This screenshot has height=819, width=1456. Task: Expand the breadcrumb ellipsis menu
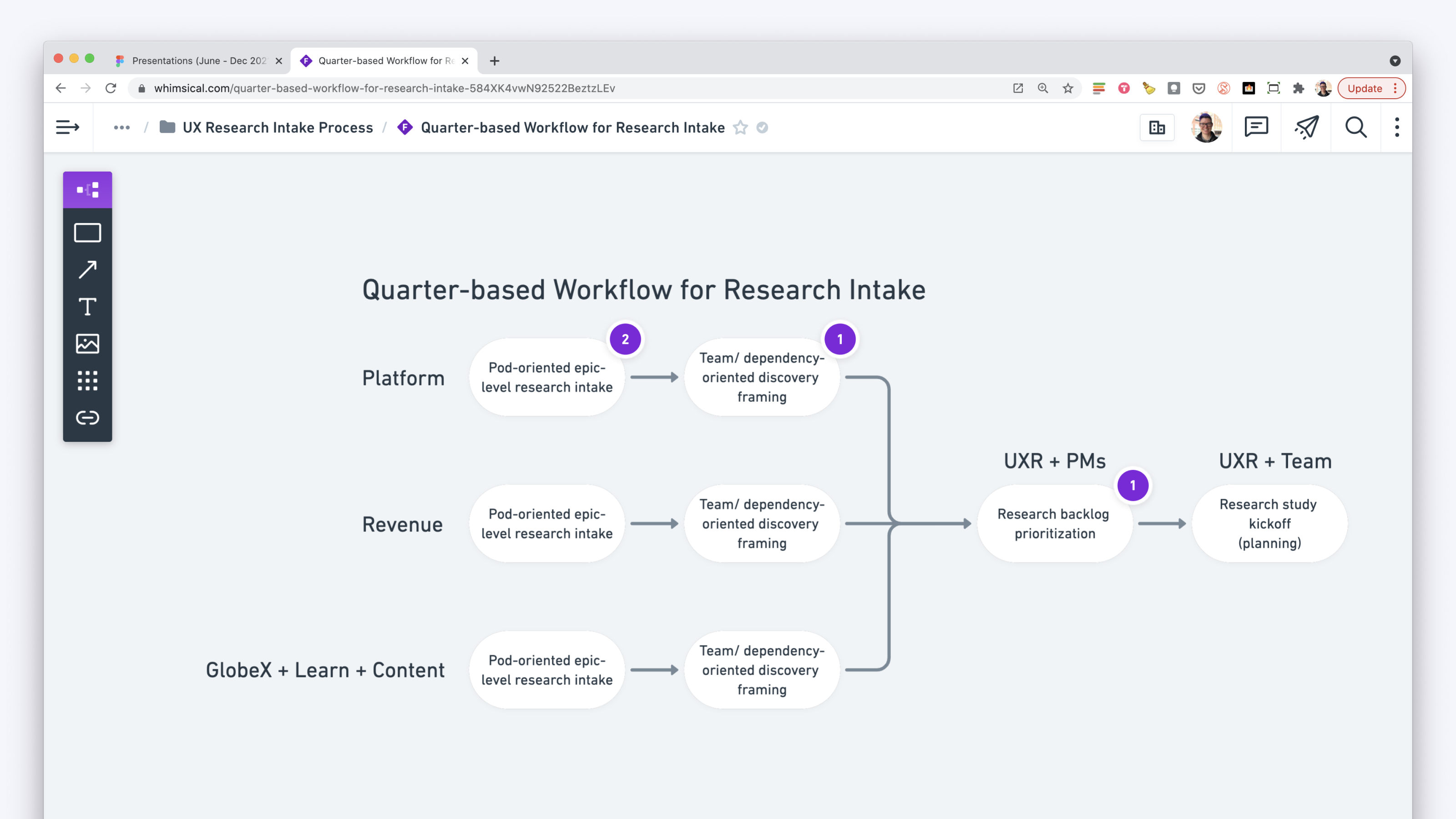point(121,128)
